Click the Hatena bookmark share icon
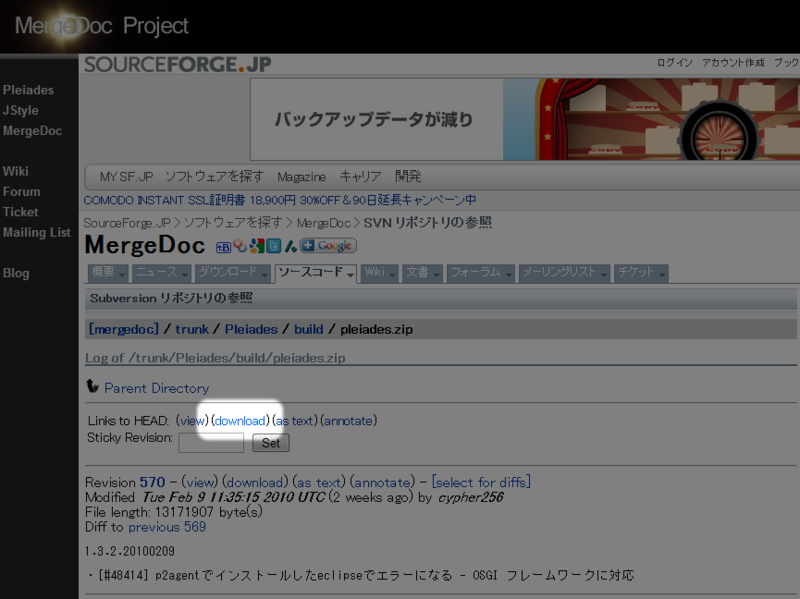Image resolution: width=800 pixels, height=599 pixels. [x=223, y=247]
